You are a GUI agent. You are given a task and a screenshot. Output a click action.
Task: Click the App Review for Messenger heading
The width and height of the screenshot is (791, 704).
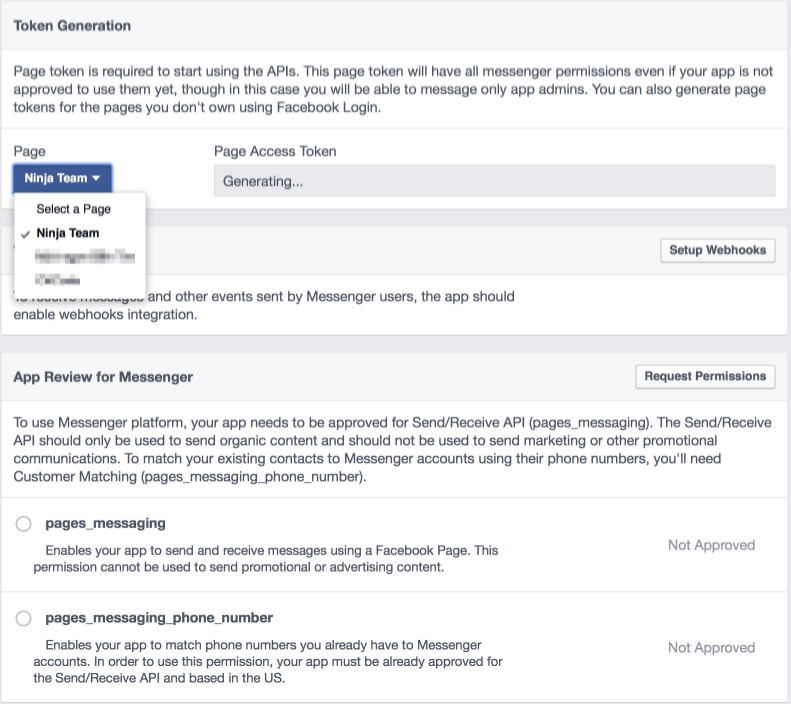[x=103, y=377]
